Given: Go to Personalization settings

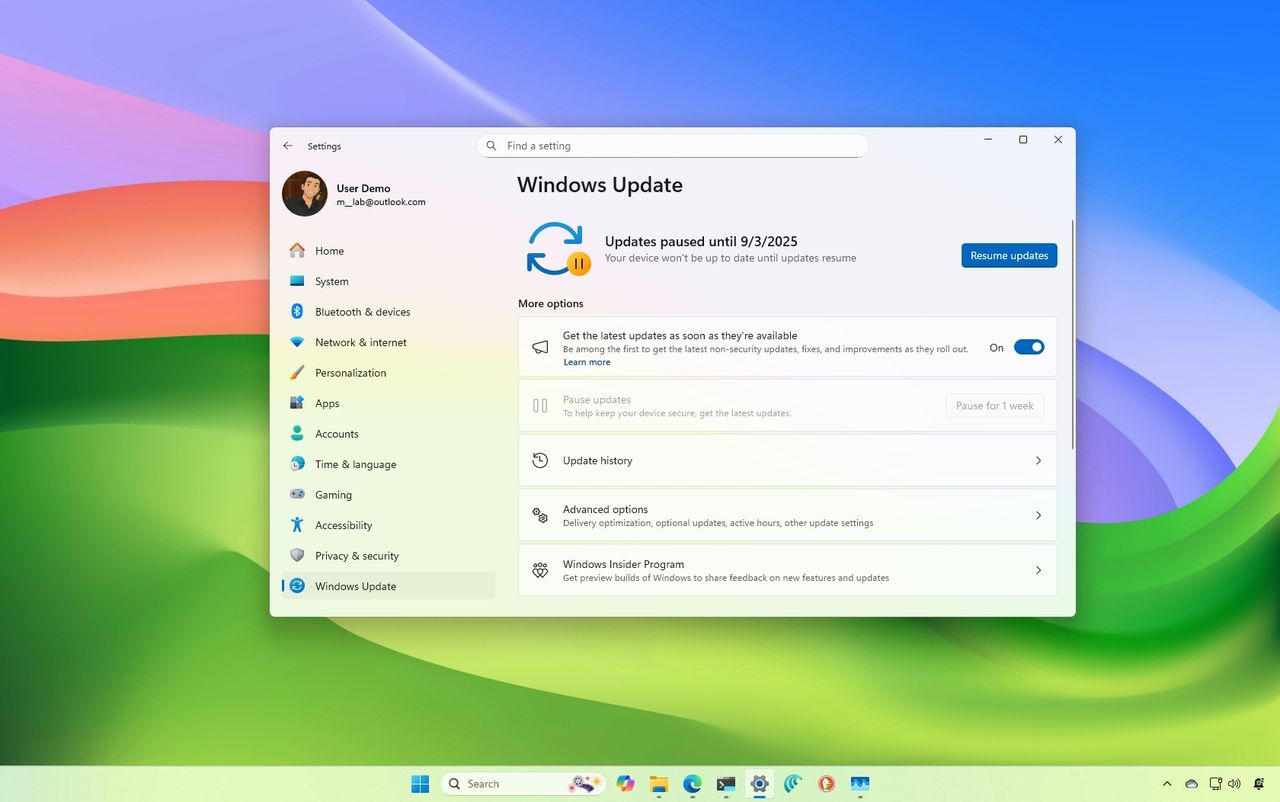Looking at the screenshot, I should [351, 372].
